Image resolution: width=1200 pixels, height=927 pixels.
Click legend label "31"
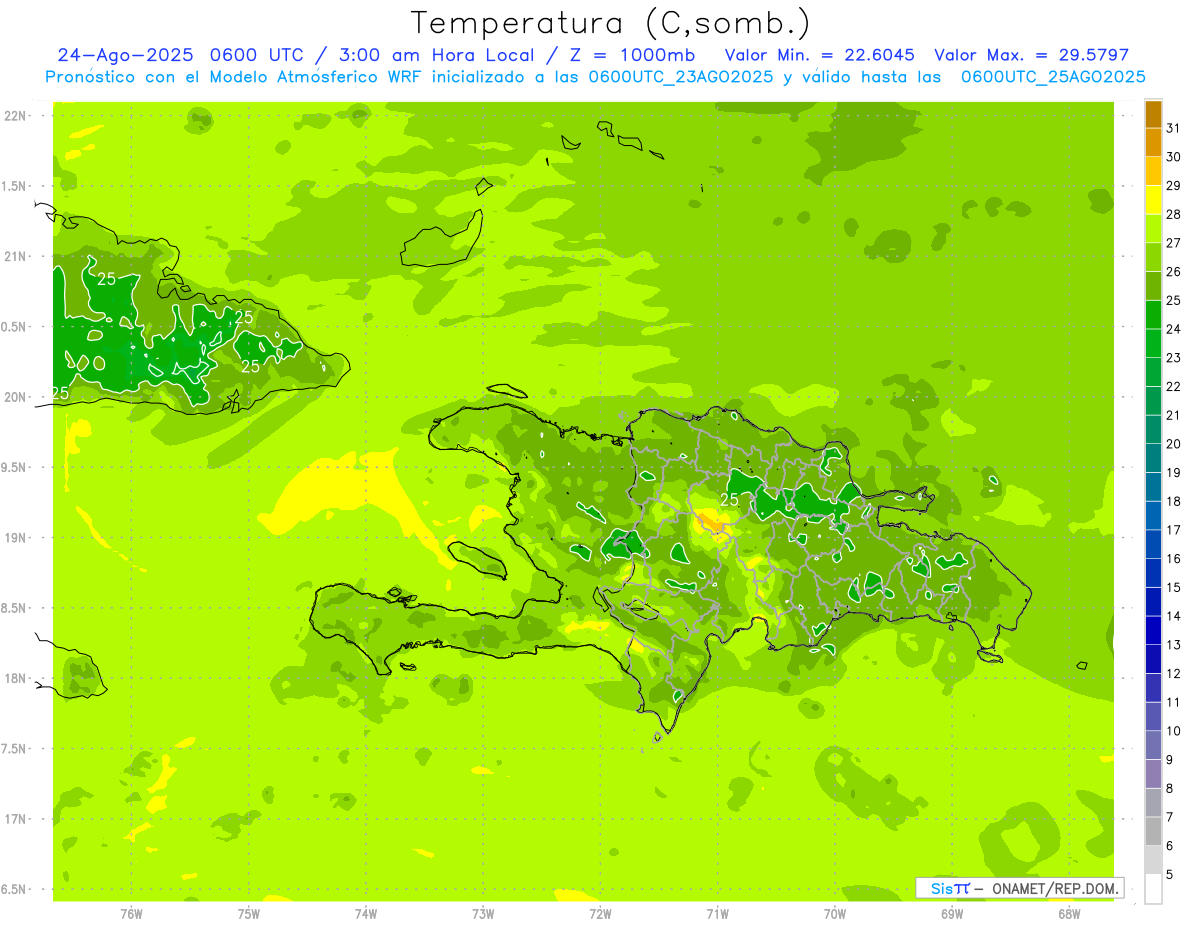click(x=1174, y=128)
